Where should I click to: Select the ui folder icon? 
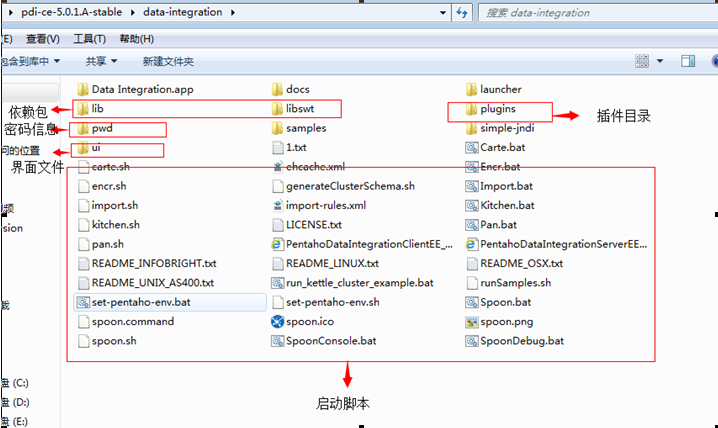pos(83,147)
